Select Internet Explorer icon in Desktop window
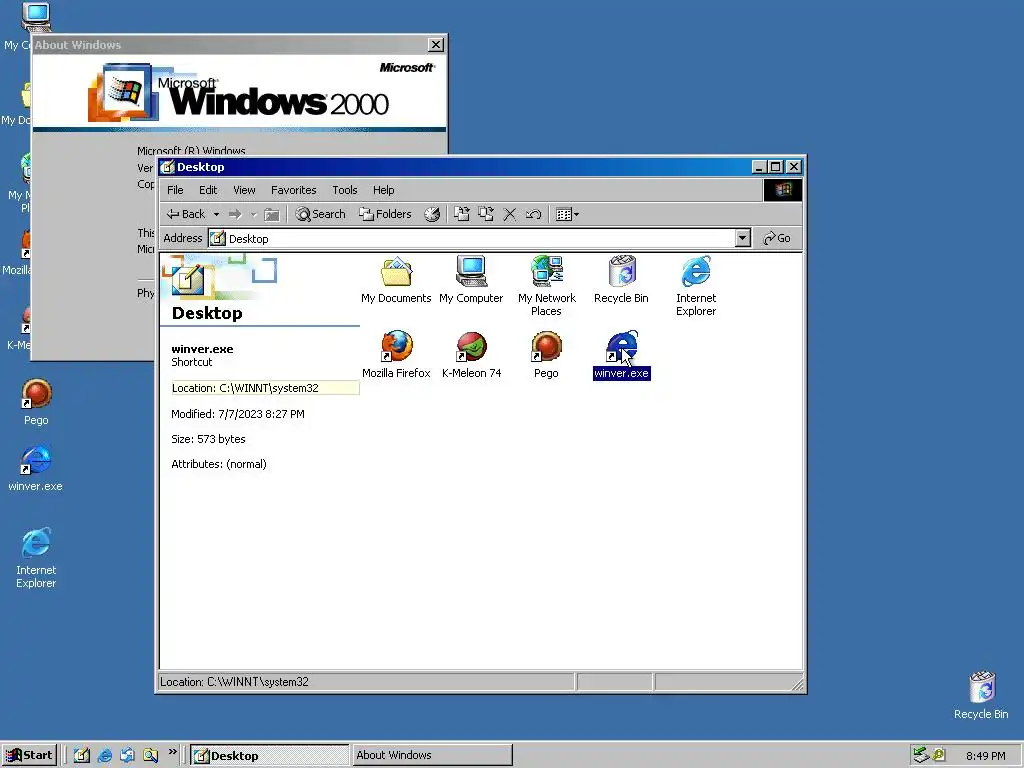The width and height of the screenshot is (1024, 768). pyautogui.click(x=696, y=286)
